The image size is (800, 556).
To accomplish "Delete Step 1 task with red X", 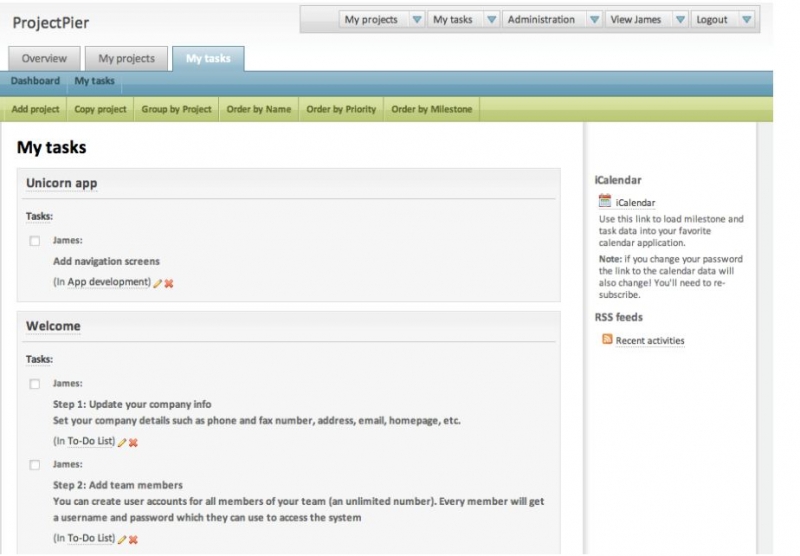I will coord(133,442).
